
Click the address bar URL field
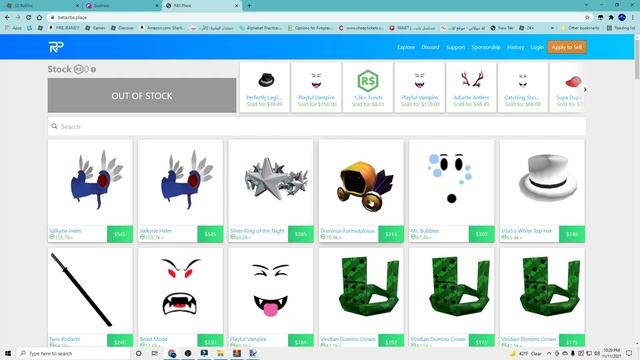pyautogui.click(x=318, y=18)
